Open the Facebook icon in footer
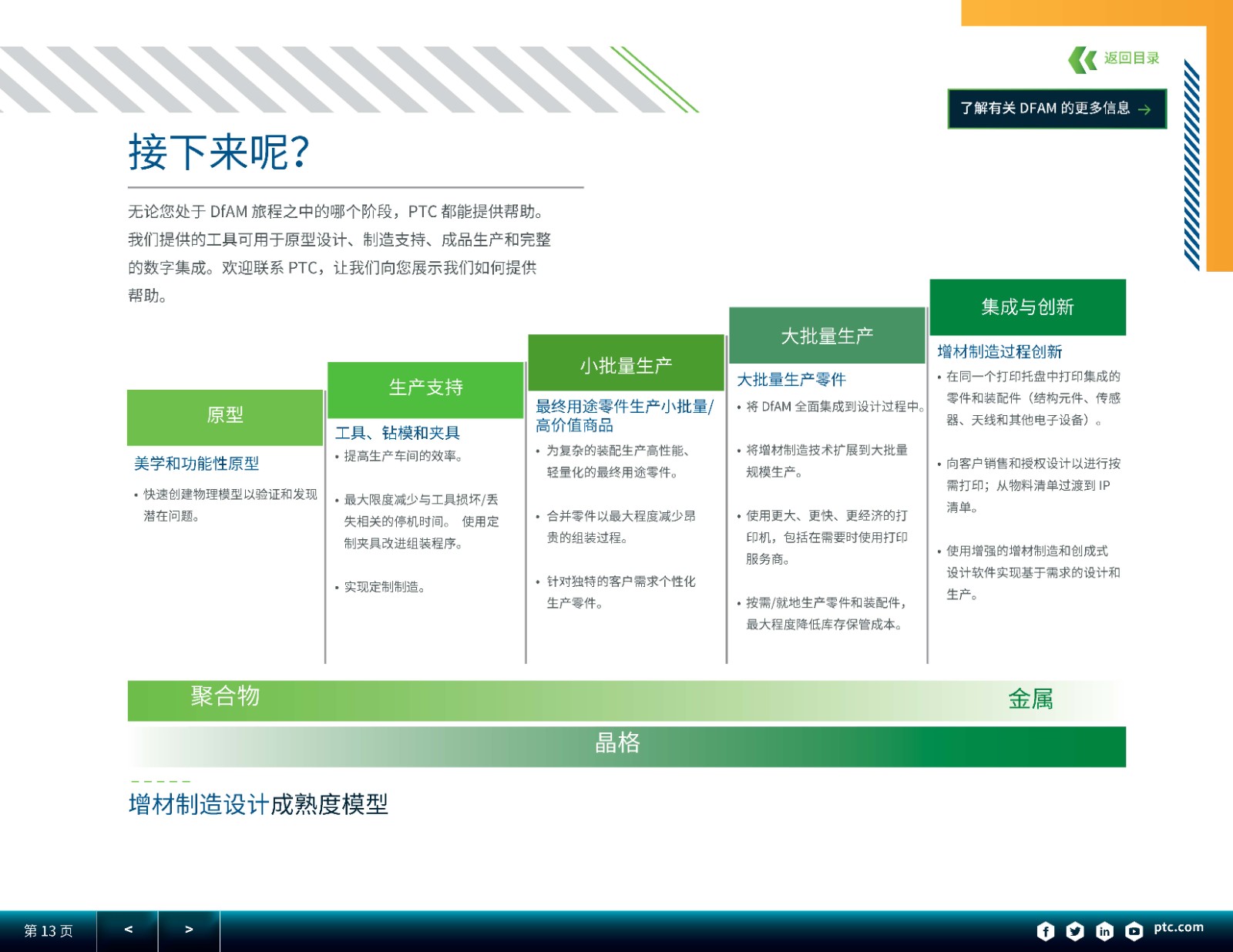 pyautogui.click(x=1046, y=931)
